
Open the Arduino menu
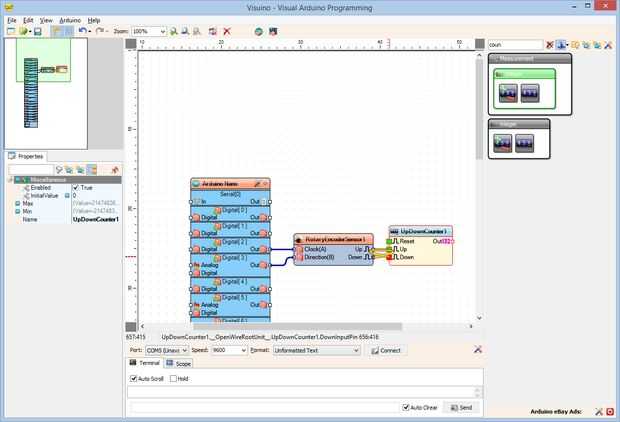click(x=70, y=20)
